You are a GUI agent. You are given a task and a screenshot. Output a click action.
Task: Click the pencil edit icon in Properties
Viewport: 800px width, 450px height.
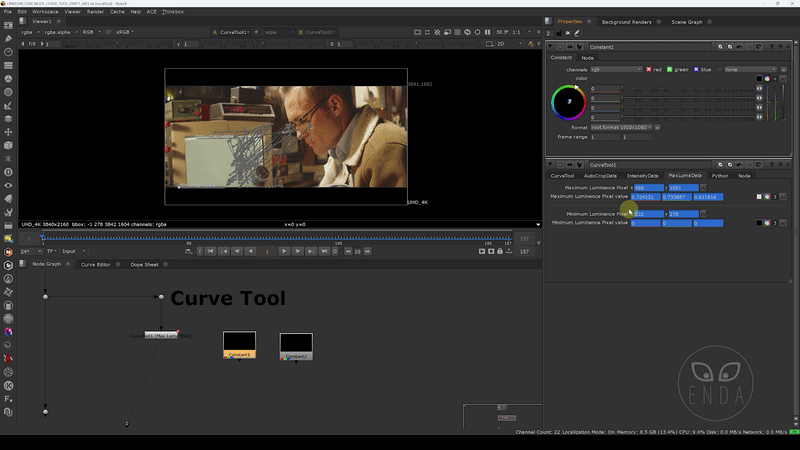pos(577,33)
